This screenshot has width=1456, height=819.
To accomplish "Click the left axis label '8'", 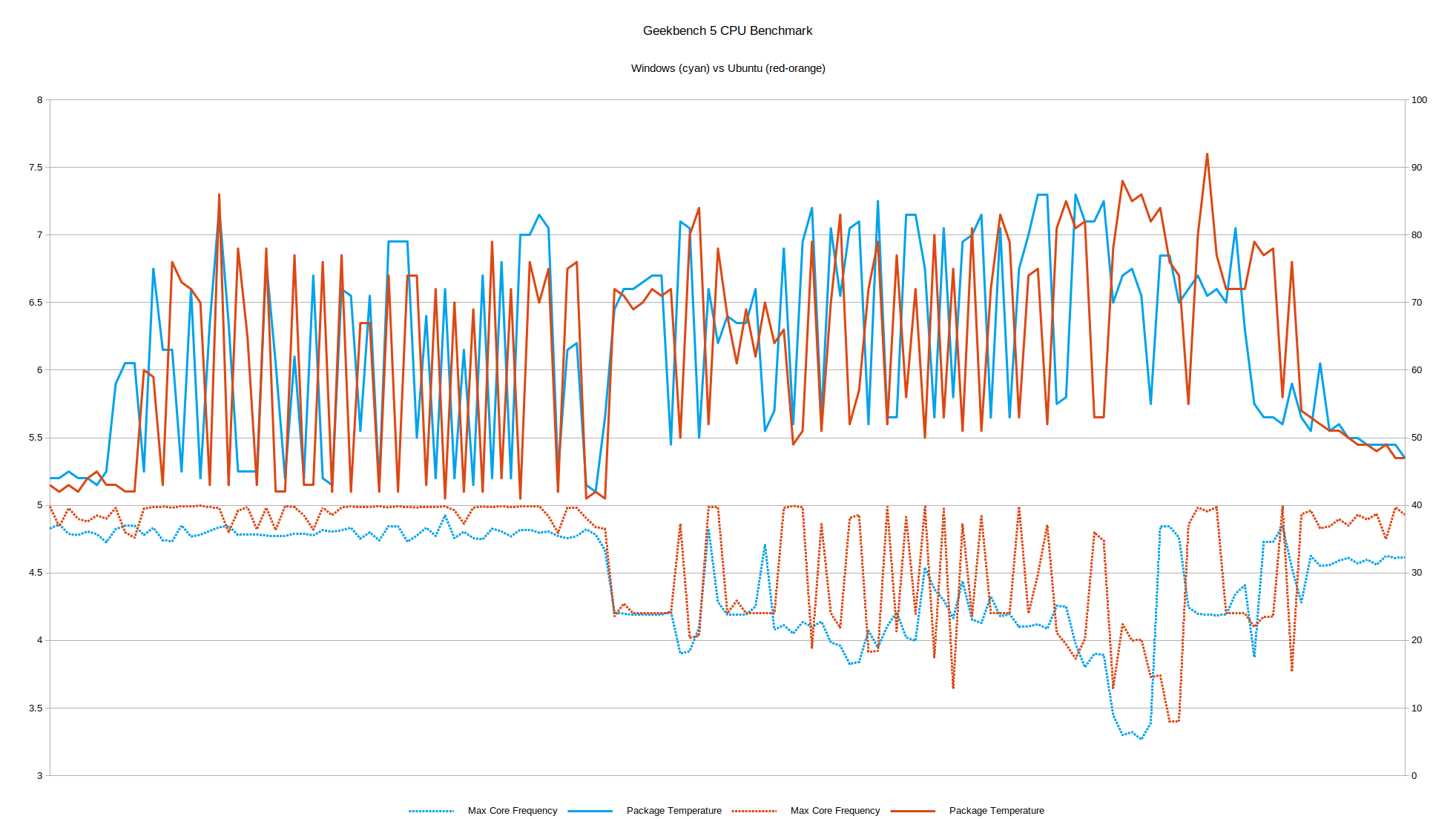I will pyautogui.click(x=40, y=99).
